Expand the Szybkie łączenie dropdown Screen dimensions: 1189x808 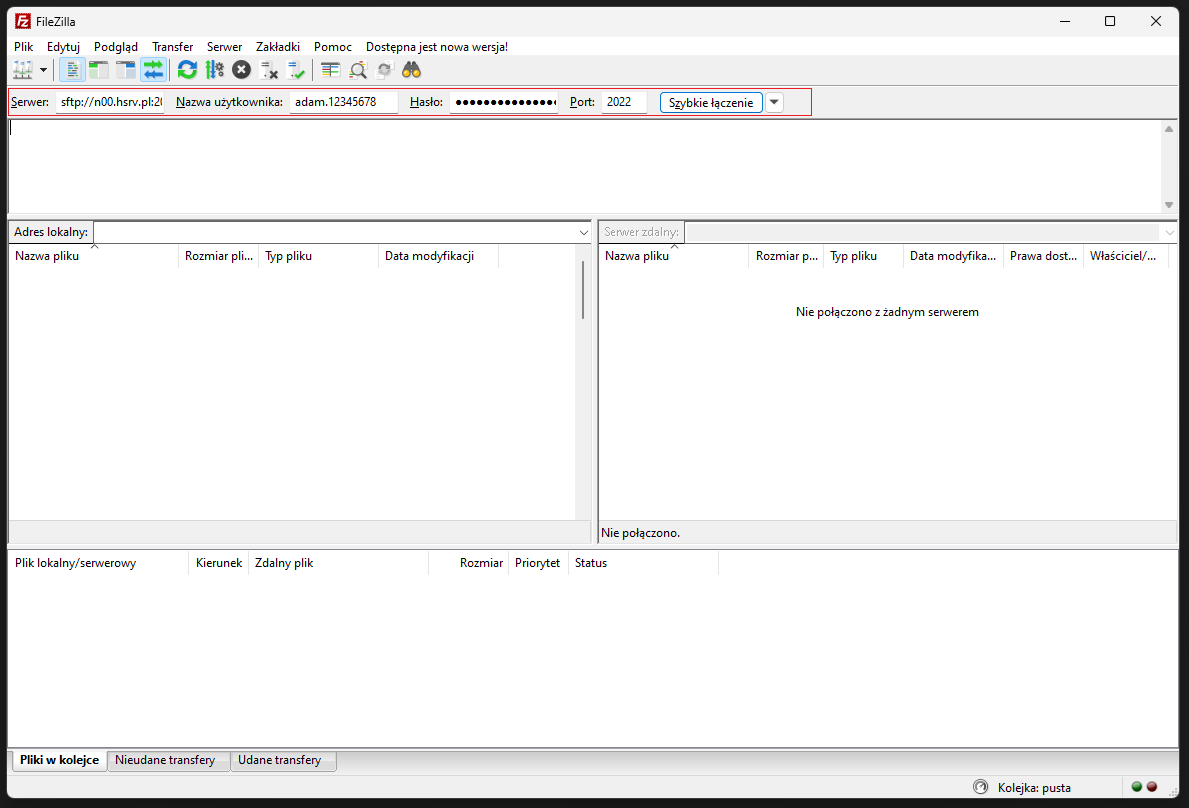773,101
